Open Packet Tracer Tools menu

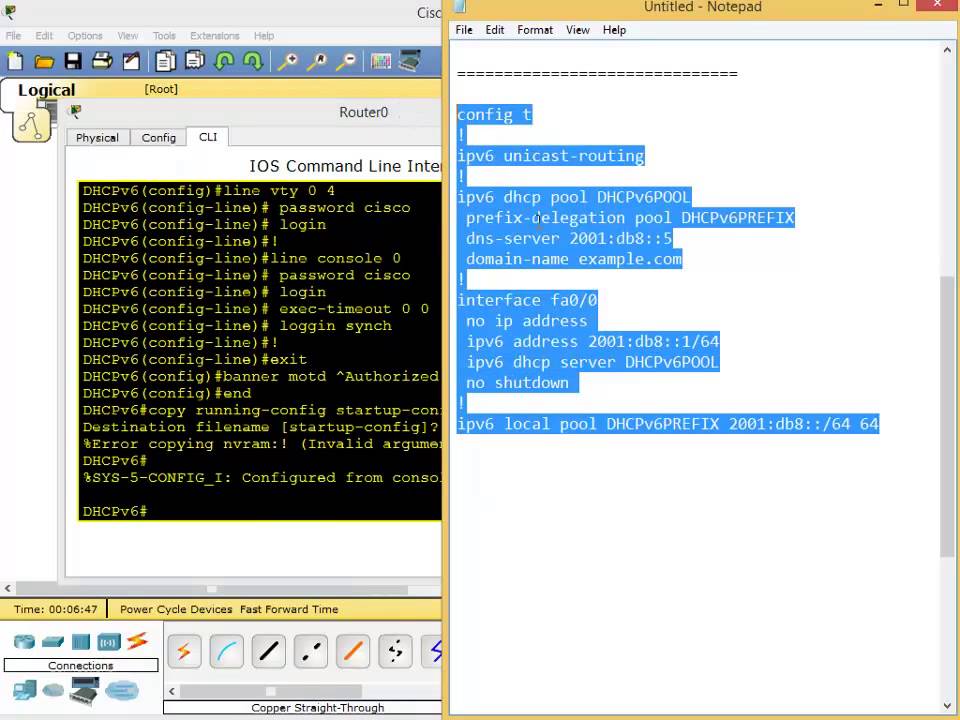(x=164, y=36)
